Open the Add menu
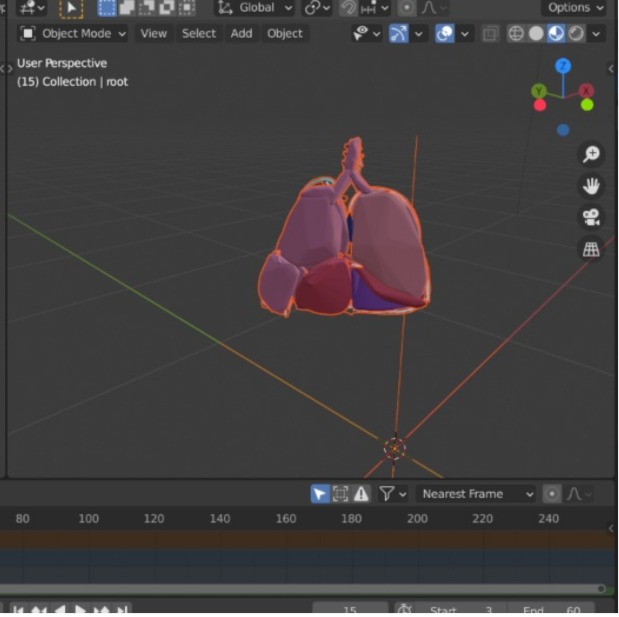Screen dimensions: 619x617 pos(241,34)
